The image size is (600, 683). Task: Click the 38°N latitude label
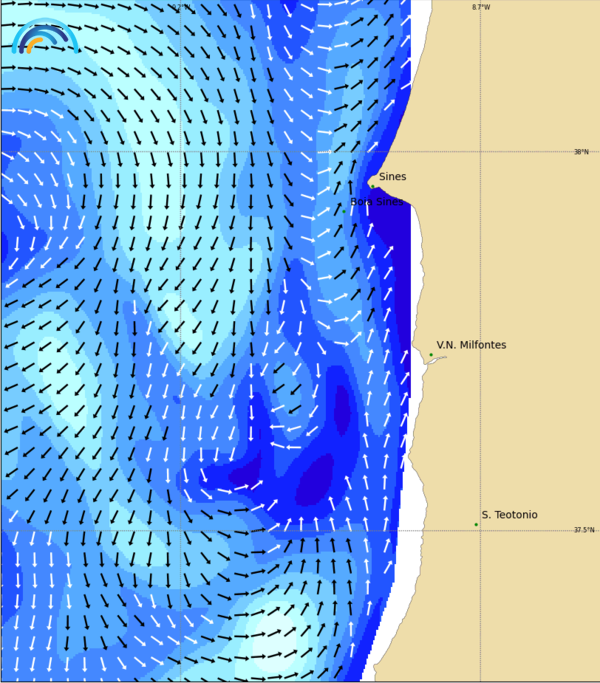581,152
